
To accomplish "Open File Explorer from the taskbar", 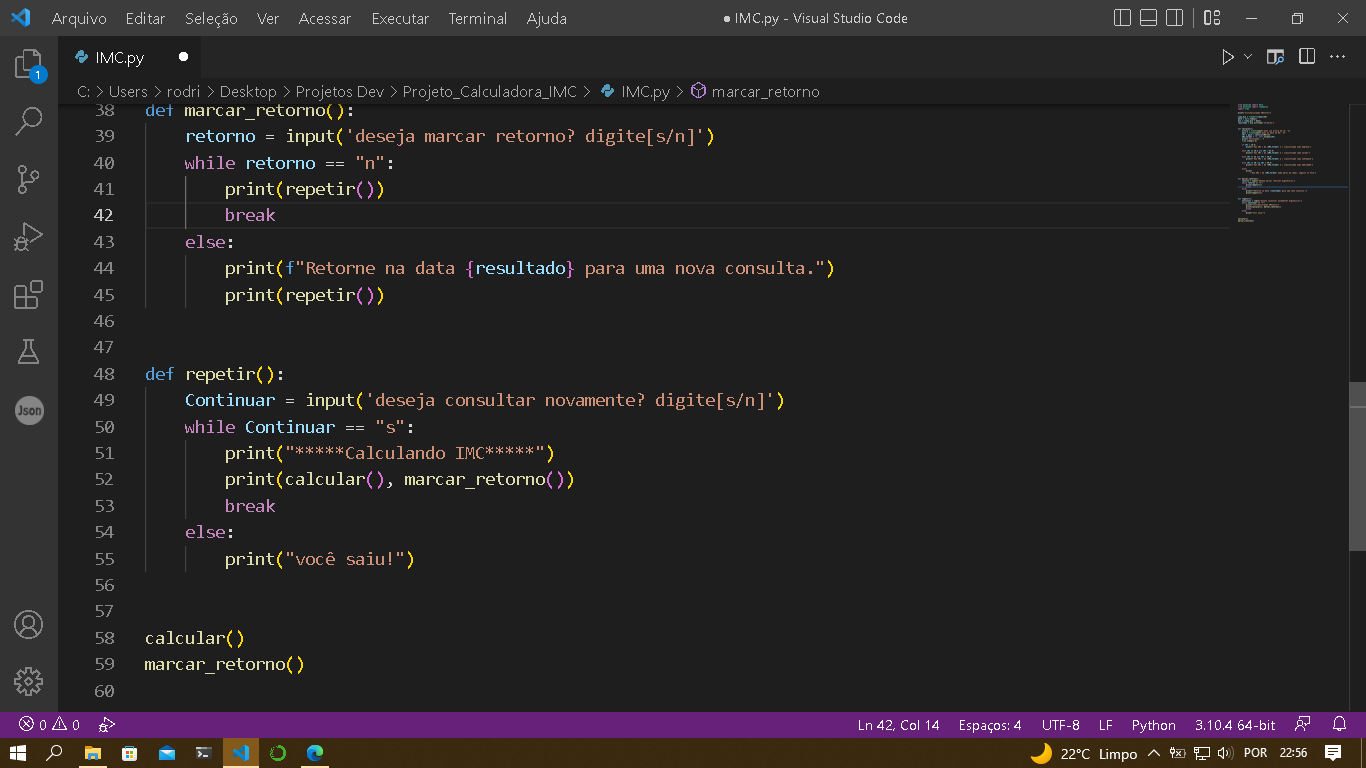I will pos(92,753).
